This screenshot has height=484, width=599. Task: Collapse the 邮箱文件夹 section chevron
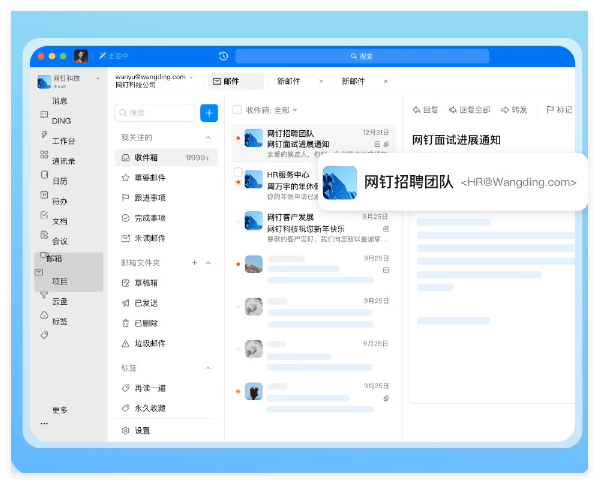coord(208,263)
